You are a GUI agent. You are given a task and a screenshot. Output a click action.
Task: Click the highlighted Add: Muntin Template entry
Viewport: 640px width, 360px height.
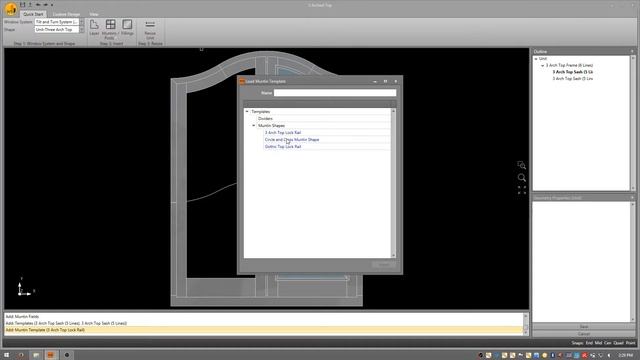tap(263, 330)
